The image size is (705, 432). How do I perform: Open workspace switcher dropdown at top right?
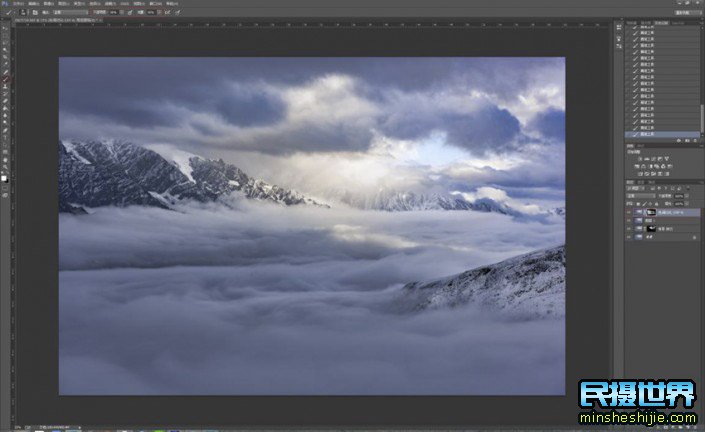pos(686,12)
